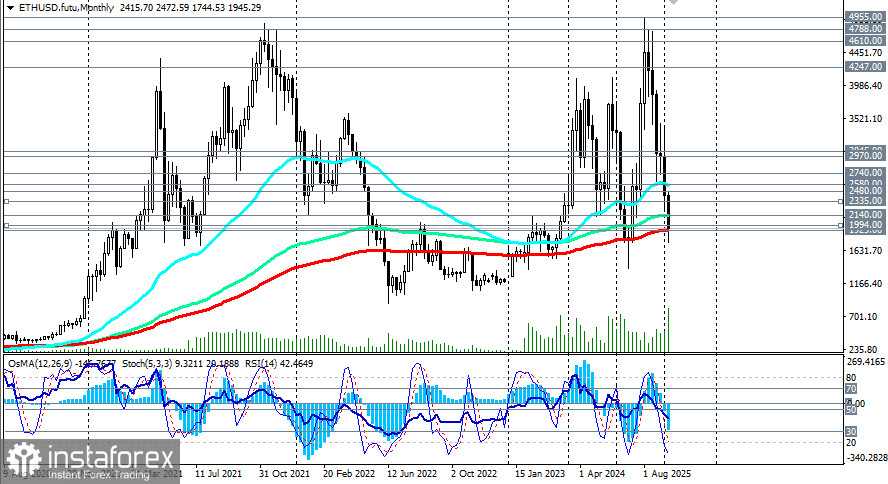This screenshot has height=484, width=888.
Task: Select the 30 level label in indicator pane
Action: (851, 432)
